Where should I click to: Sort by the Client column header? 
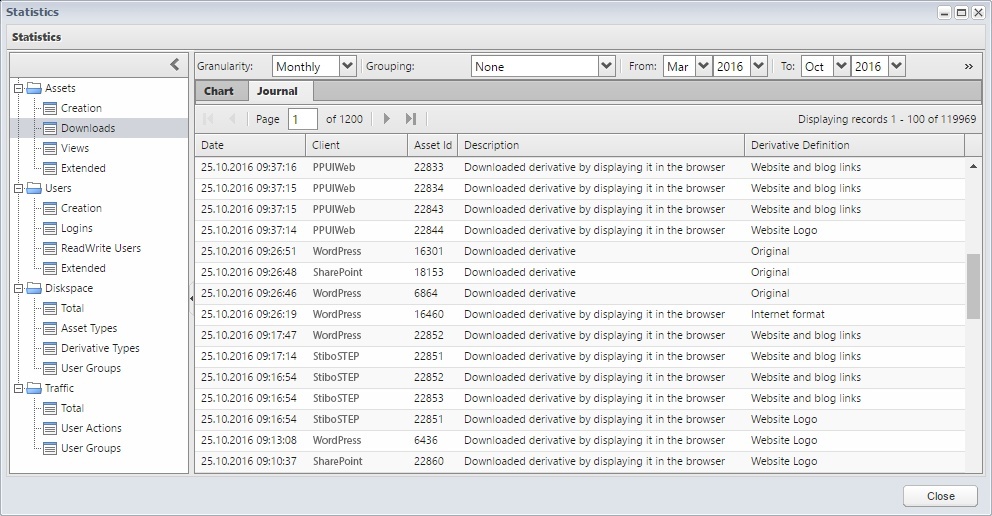pyautogui.click(x=357, y=145)
